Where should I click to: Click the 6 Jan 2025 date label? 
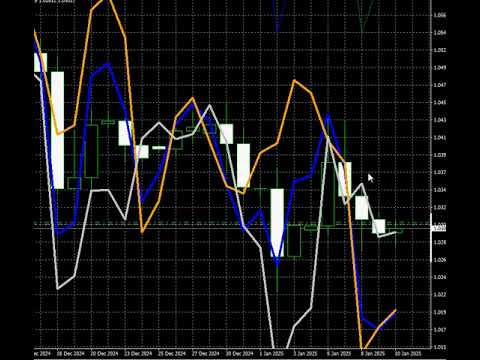click(x=339, y=353)
